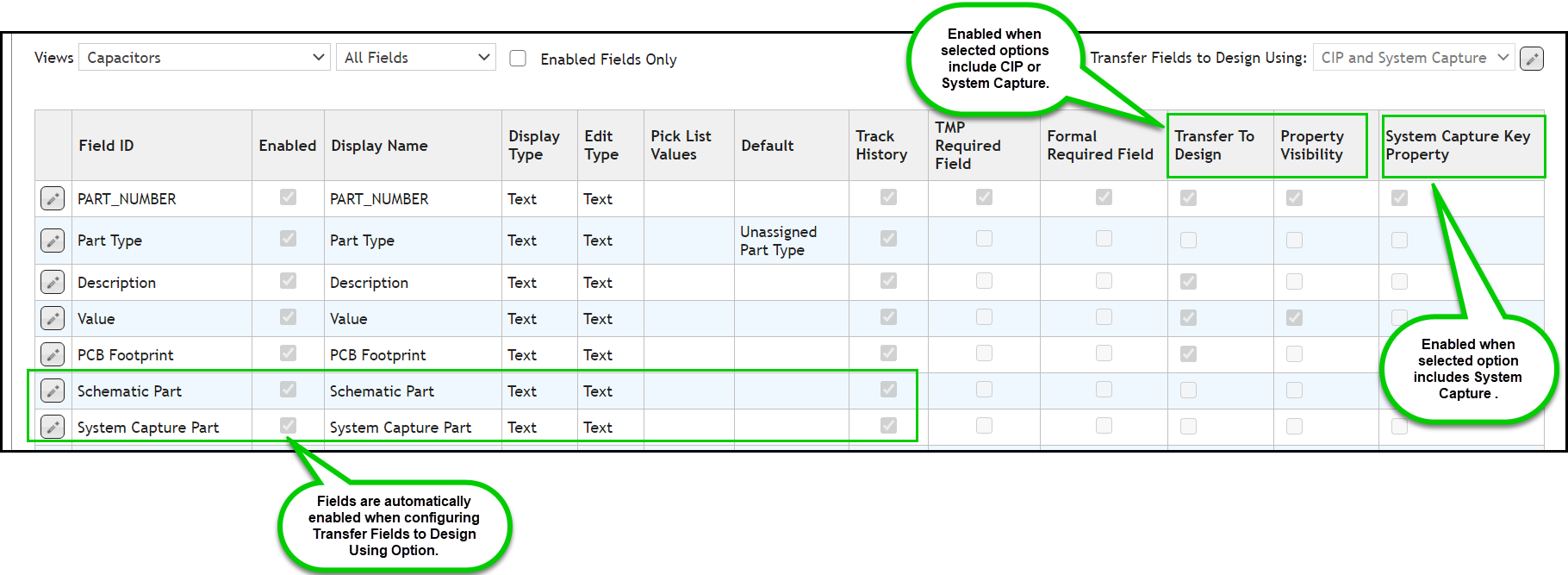1568x575 pixels.
Task: Click the Field ID column header
Action: pos(106,145)
